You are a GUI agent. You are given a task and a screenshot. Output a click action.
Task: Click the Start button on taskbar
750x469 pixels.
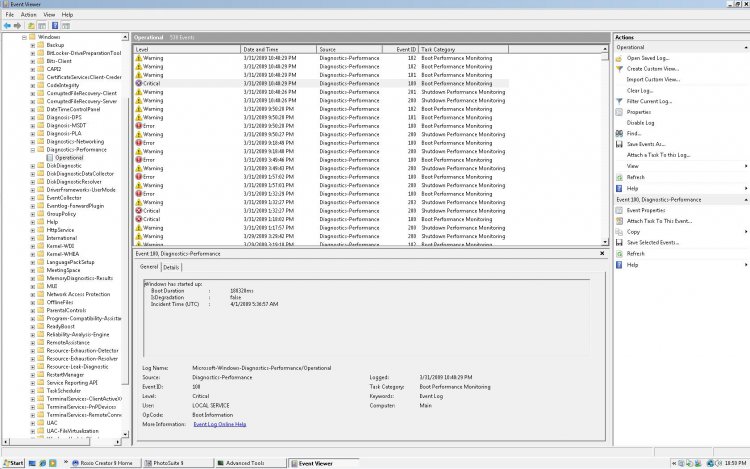pos(13,463)
